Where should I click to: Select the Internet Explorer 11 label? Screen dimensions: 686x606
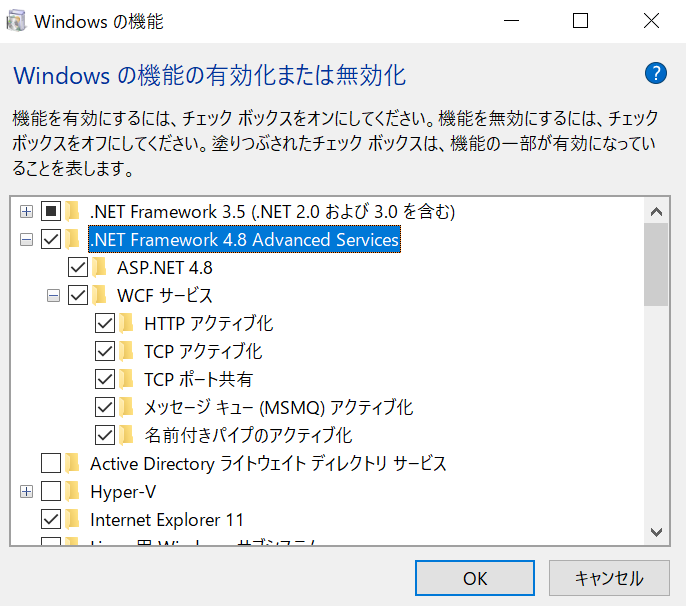click(167, 520)
